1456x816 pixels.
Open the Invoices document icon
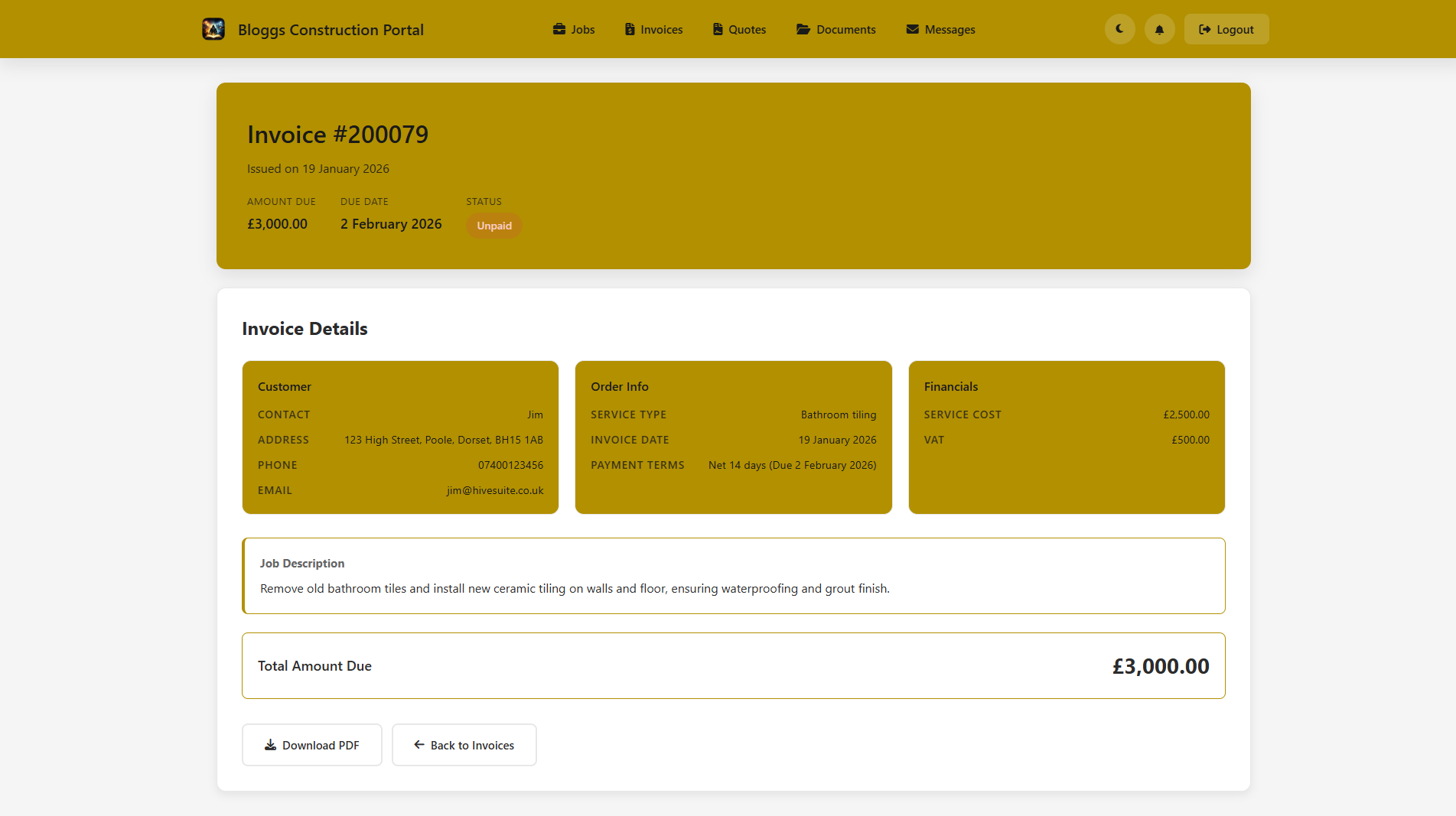tap(630, 29)
